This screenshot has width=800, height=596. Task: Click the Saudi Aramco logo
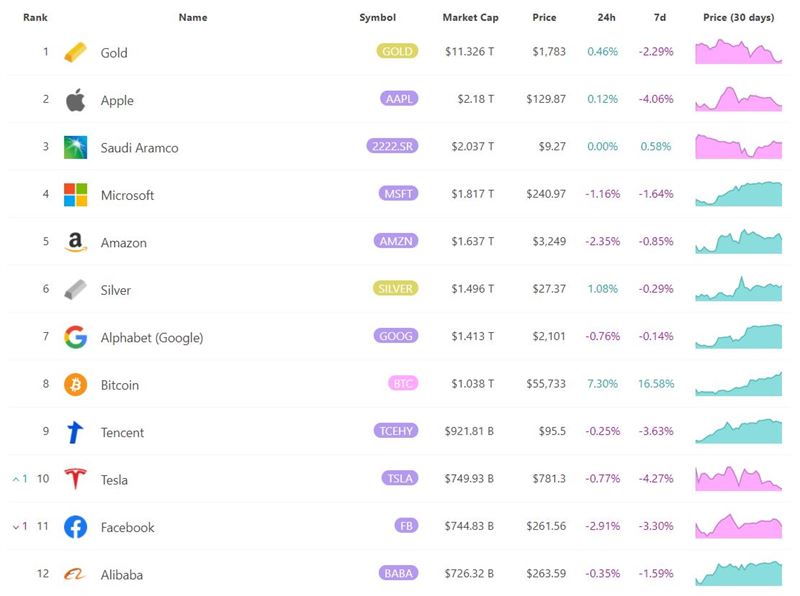coord(76,147)
